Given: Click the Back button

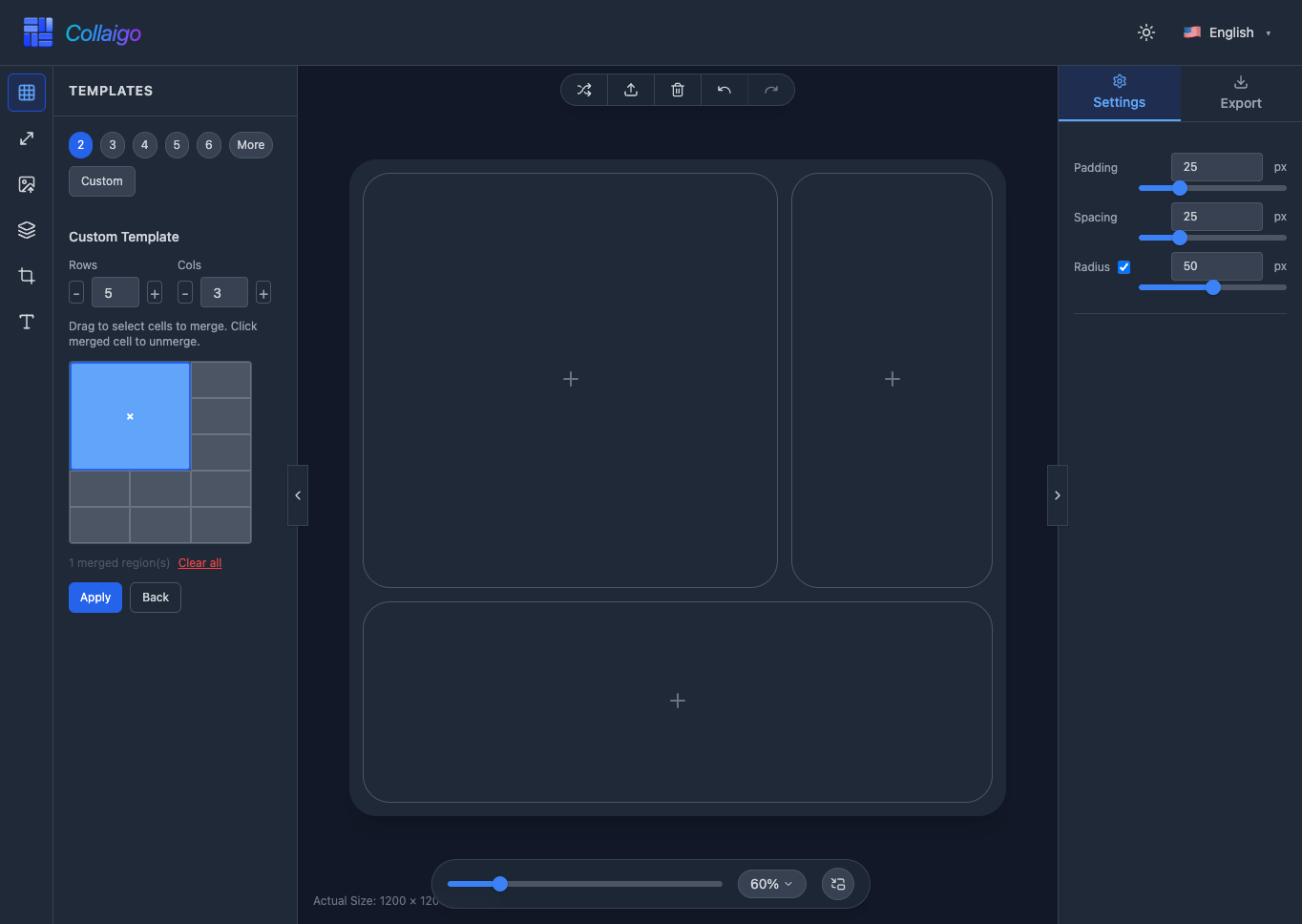Looking at the screenshot, I should click(x=156, y=598).
